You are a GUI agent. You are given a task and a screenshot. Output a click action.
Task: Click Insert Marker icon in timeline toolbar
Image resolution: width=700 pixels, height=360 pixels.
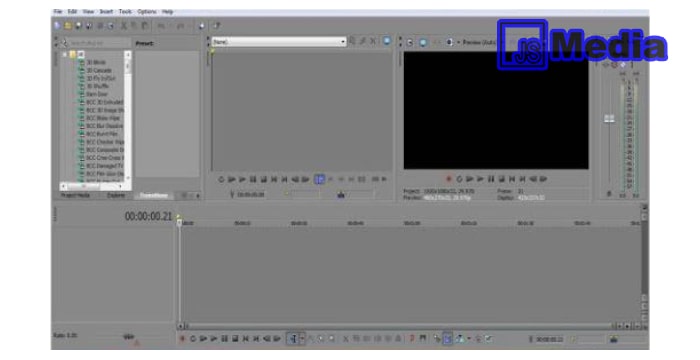click(412, 339)
